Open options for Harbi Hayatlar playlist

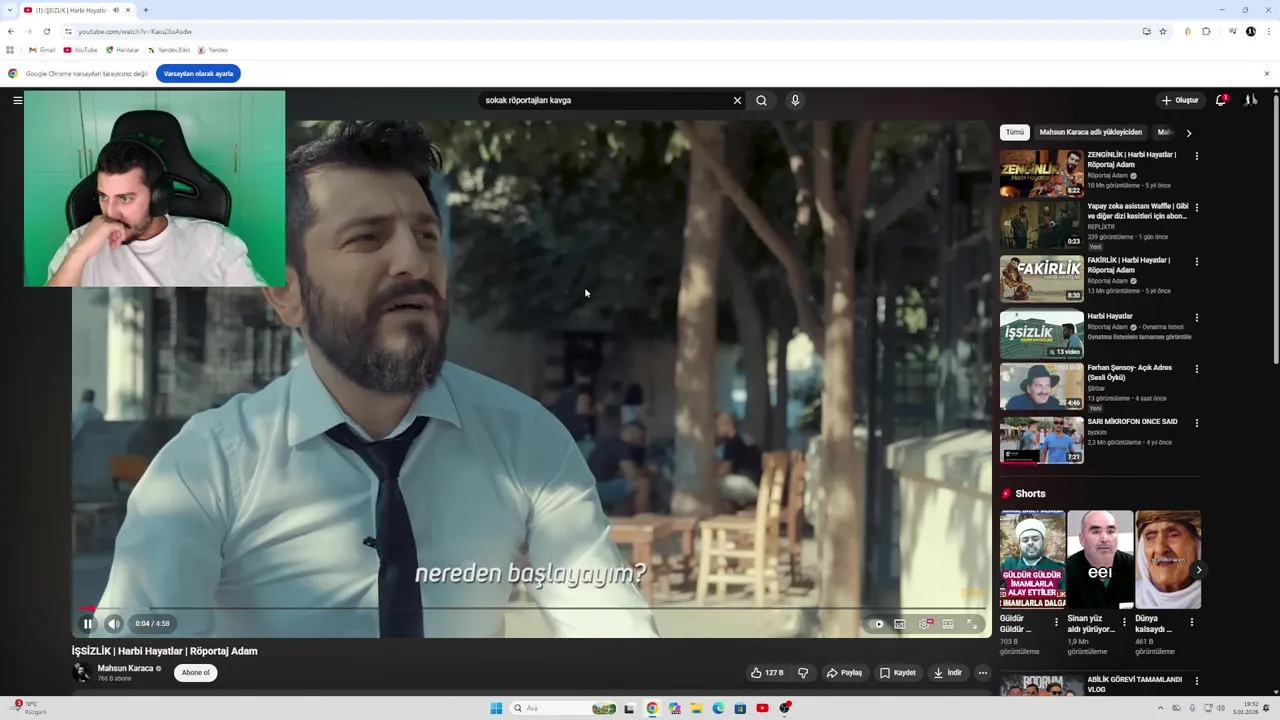pyautogui.click(x=1196, y=318)
